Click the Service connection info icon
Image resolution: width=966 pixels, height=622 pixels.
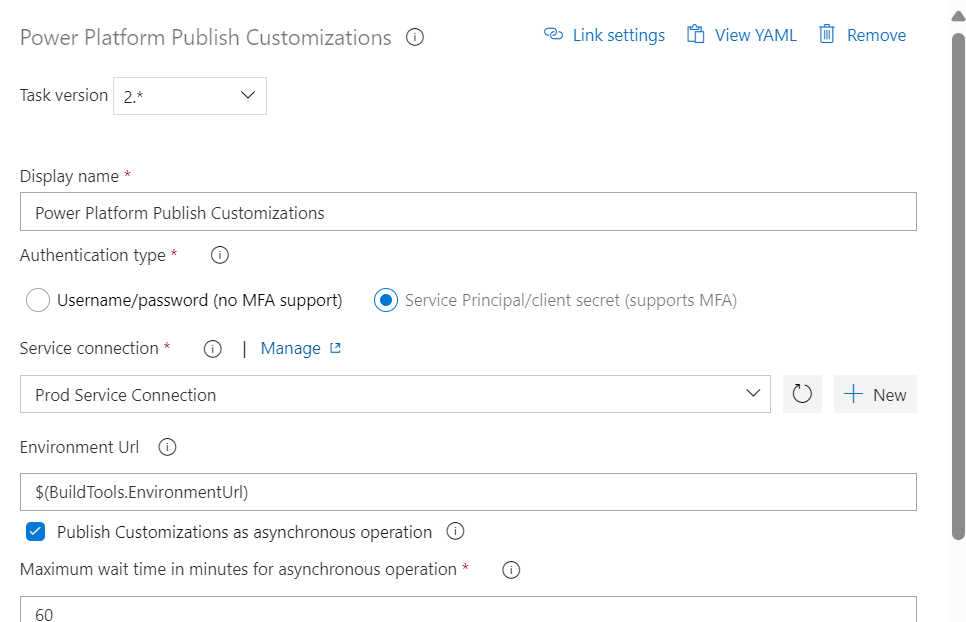pyautogui.click(x=213, y=349)
